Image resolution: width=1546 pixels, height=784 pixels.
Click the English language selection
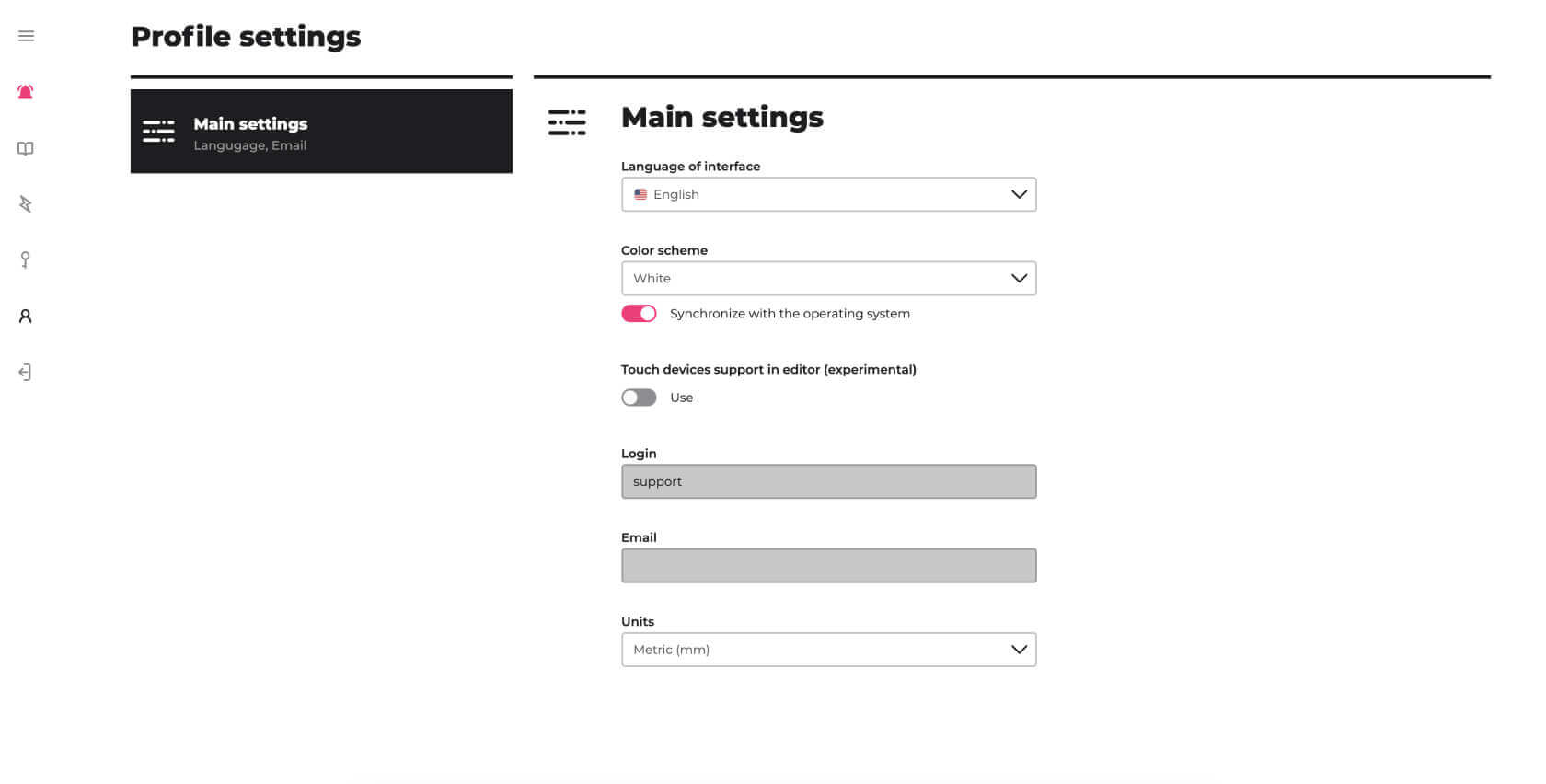[675, 194]
